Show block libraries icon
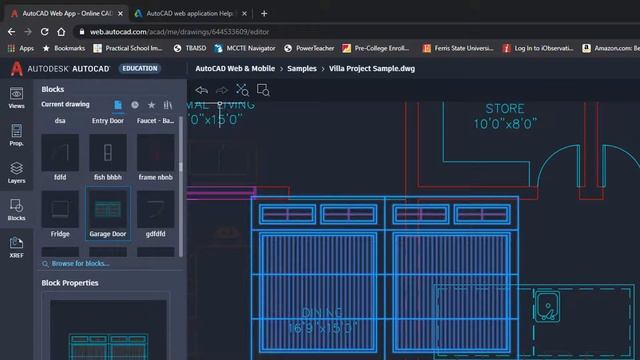Image resolution: width=640 pixels, height=360 pixels. pyautogui.click(x=168, y=105)
